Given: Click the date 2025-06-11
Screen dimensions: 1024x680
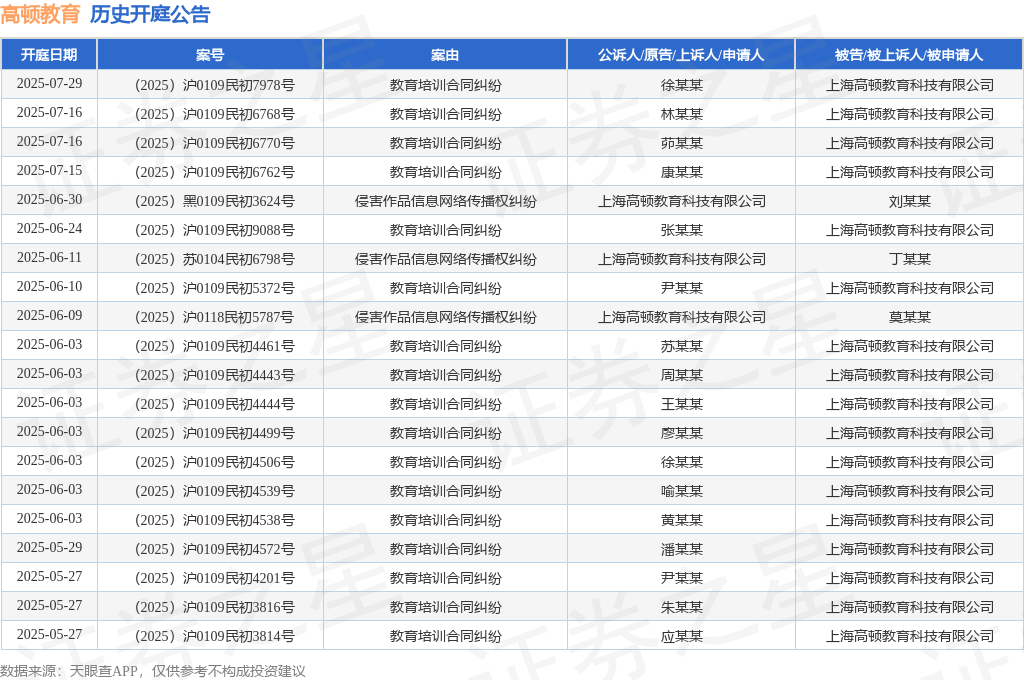Looking at the screenshot, I should [x=50, y=257].
